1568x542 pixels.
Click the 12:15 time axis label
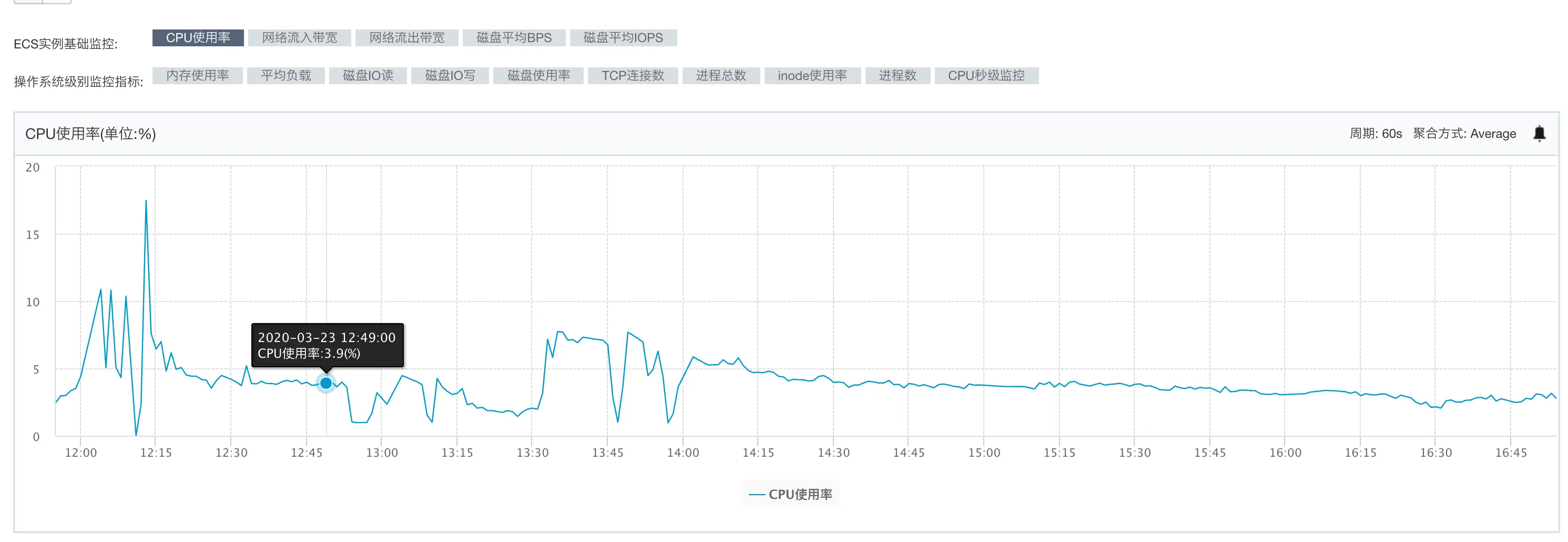(x=156, y=453)
